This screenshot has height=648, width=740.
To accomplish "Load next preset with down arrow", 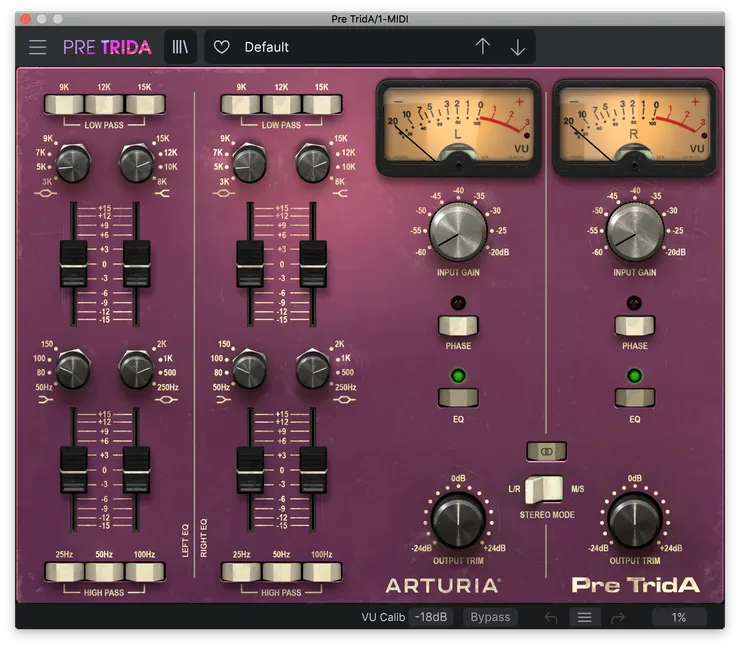I will click(517, 47).
